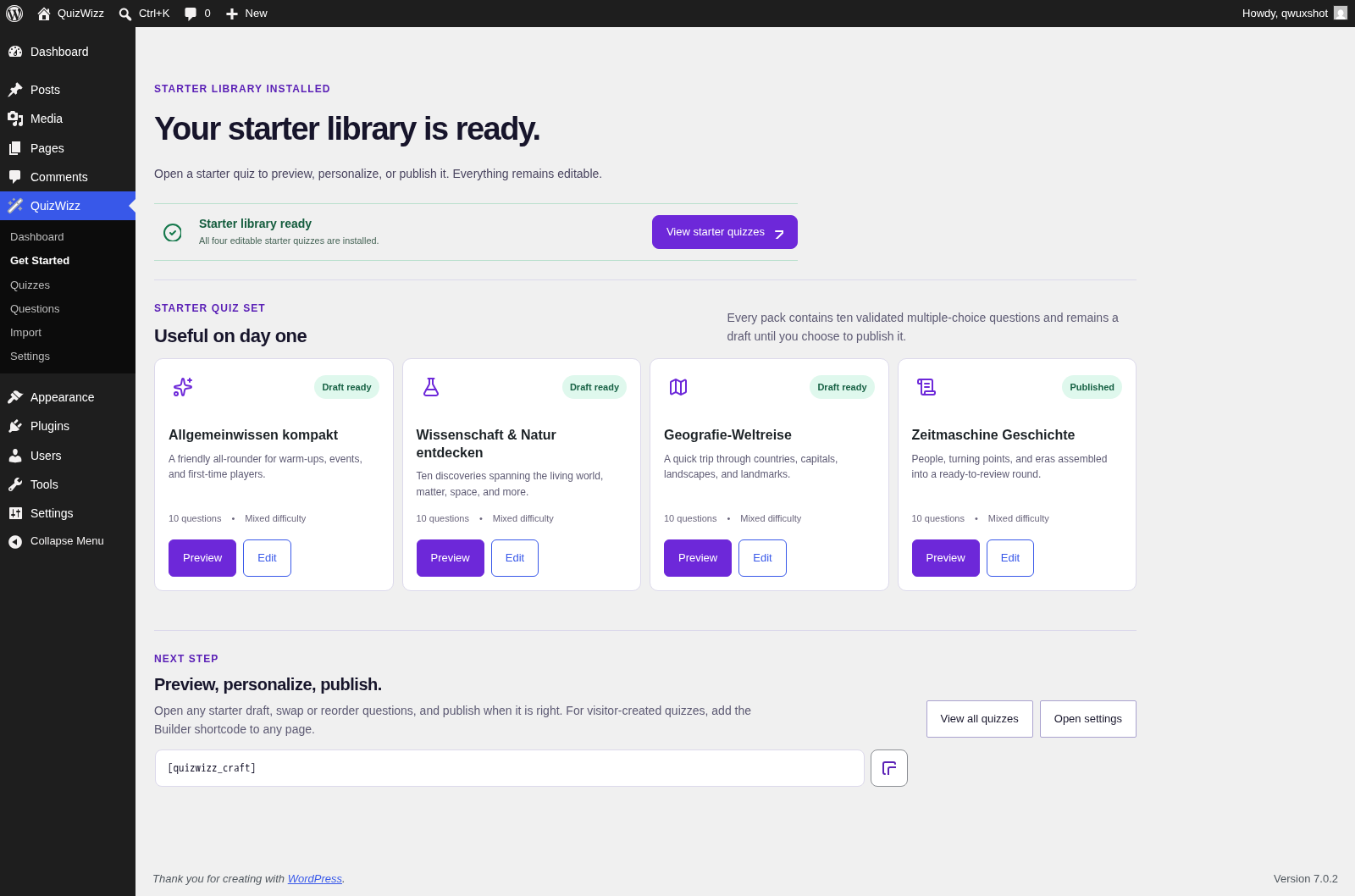Click the New plus icon in admin bar
The height and width of the screenshot is (896, 1355).
pyautogui.click(x=232, y=14)
